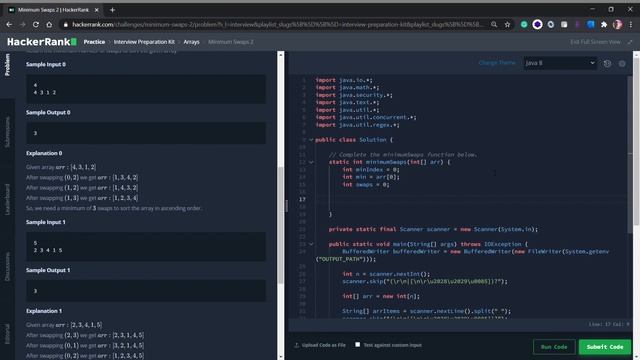Viewport: 640px width, 360px height.
Task: Open the green circular extension icon
Action: point(524,24)
